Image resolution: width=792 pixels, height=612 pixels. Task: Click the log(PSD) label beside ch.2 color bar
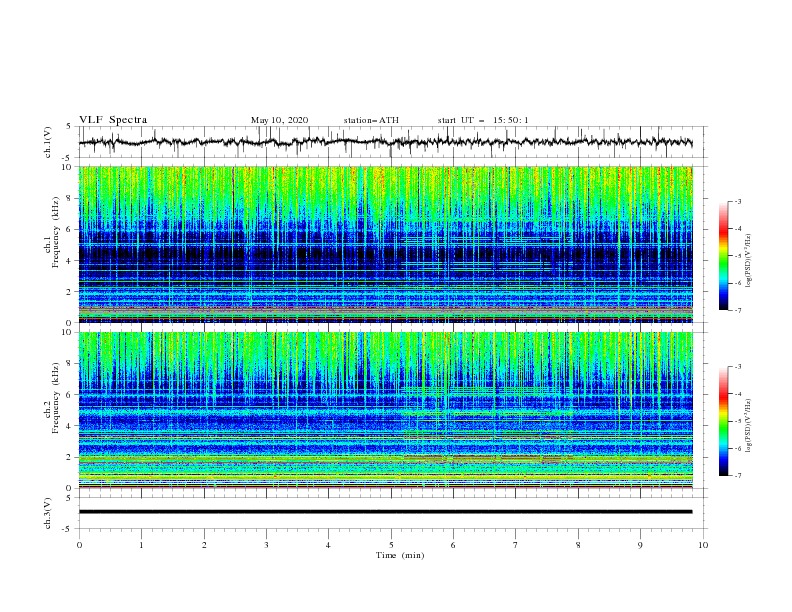(748, 426)
